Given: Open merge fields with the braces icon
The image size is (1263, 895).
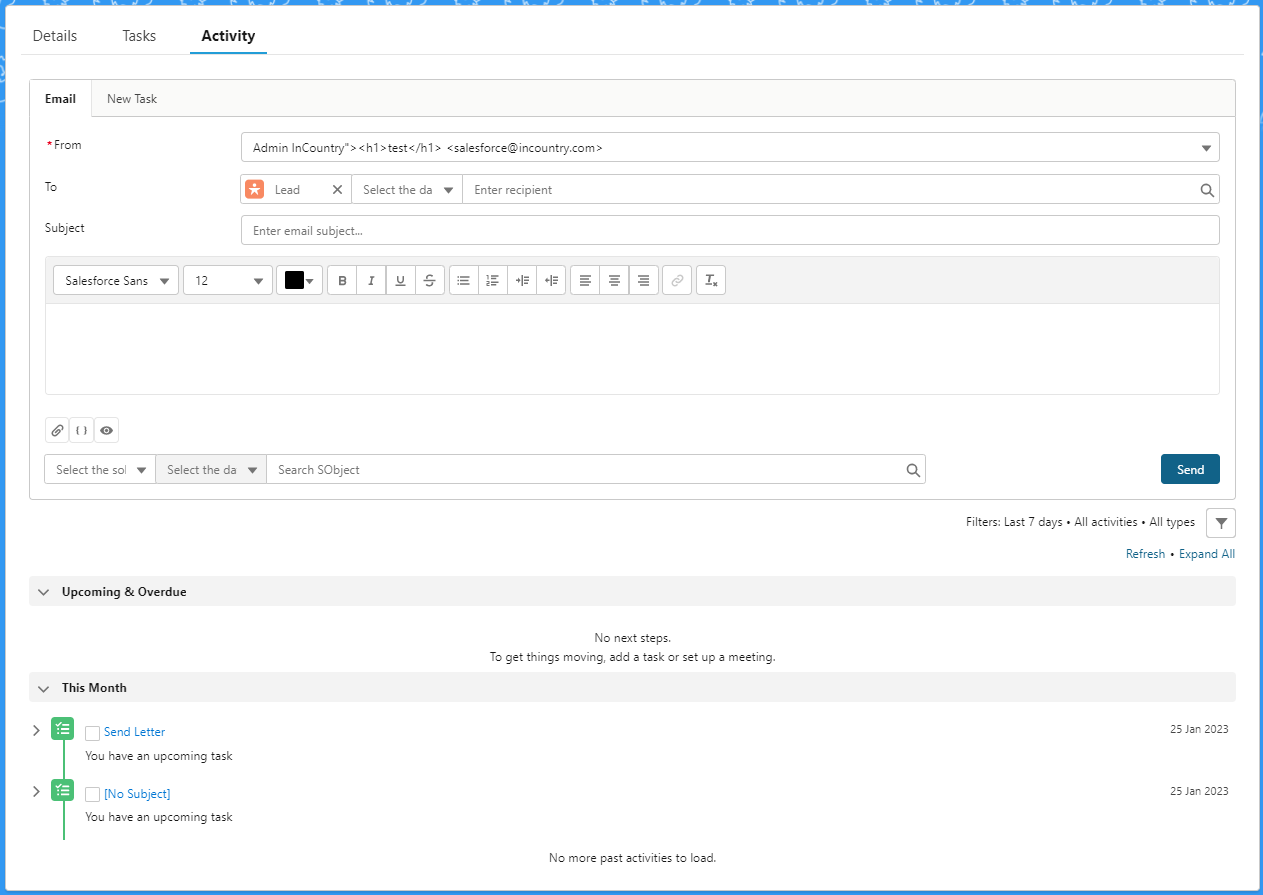Looking at the screenshot, I should 81,429.
